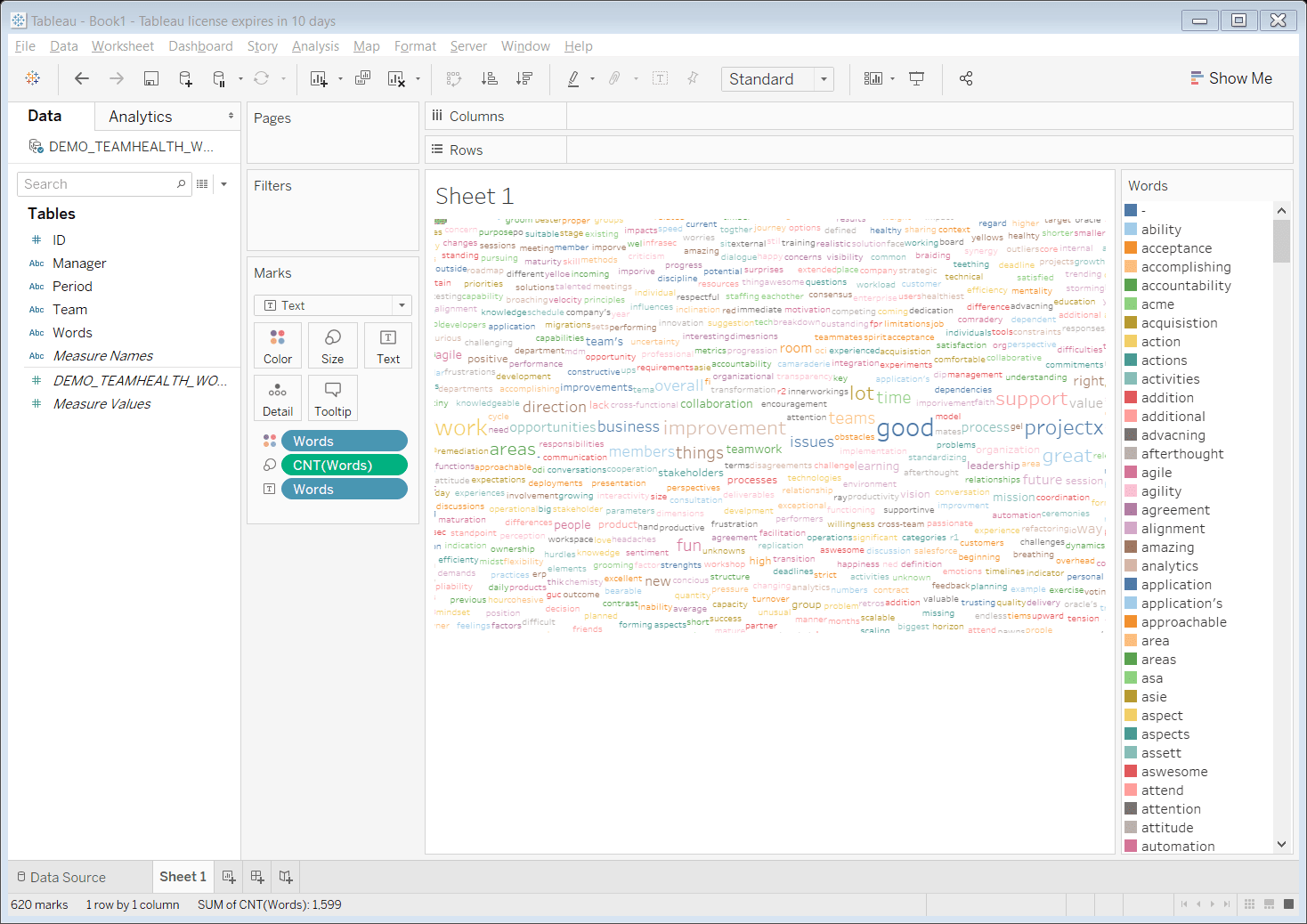Click the Text button on Marks card
The image size is (1307, 924).
point(388,345)
